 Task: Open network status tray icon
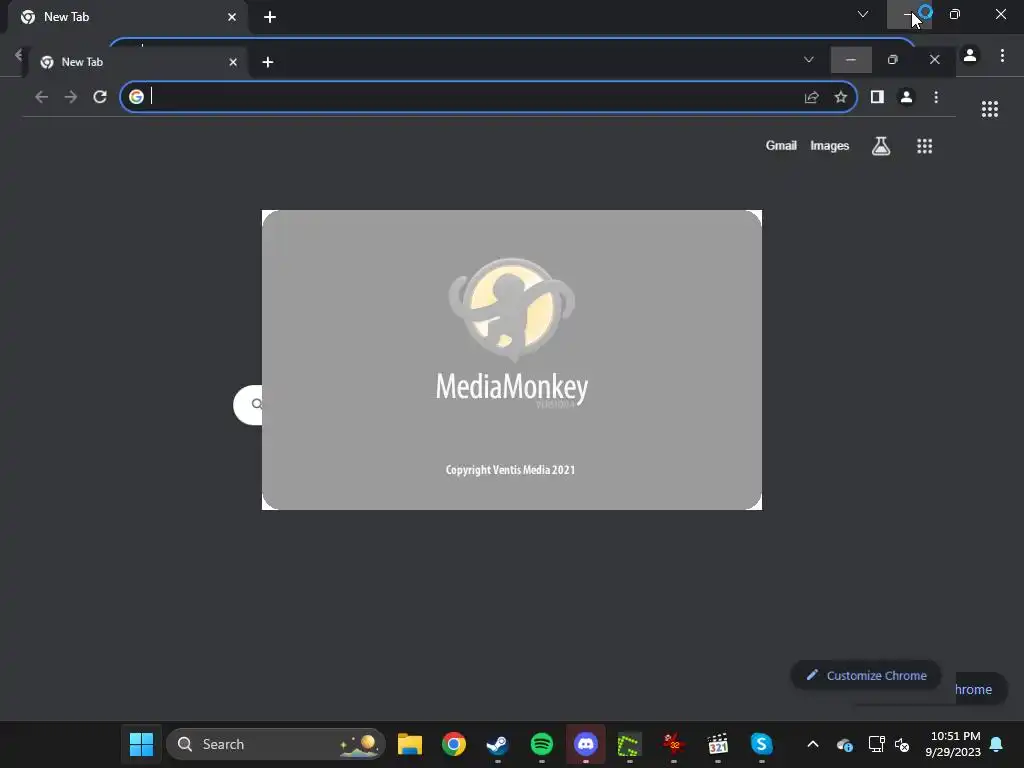pos(876,744)
